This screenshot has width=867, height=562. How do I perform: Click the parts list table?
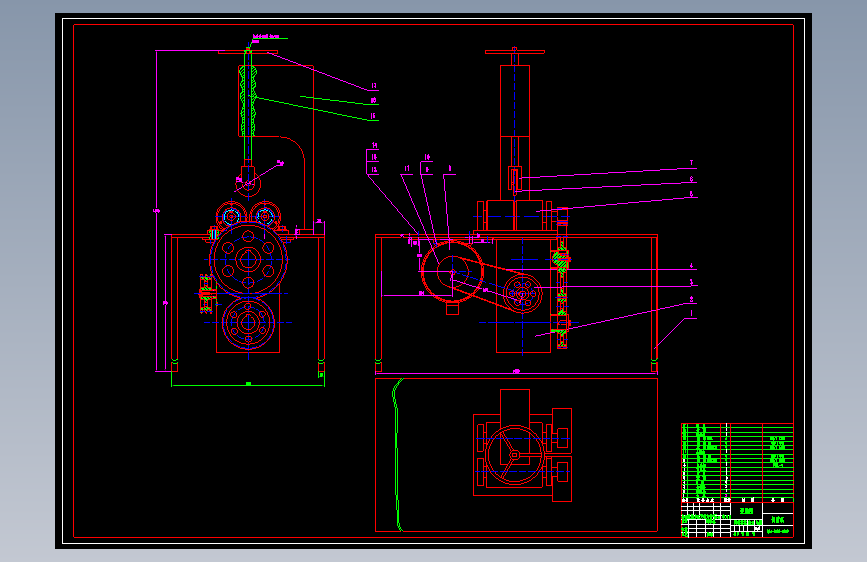(737, 462)
